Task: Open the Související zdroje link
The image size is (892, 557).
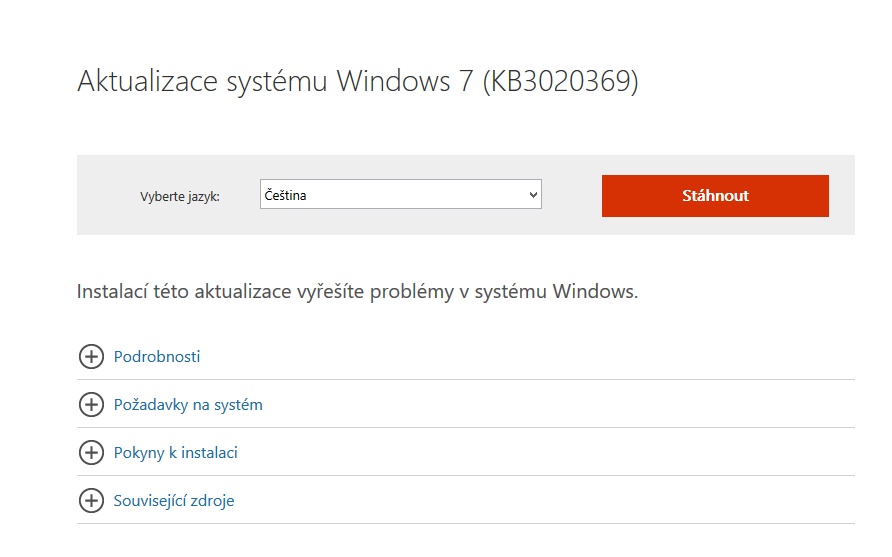Action: pyautogui.click(x=174, y=501)
